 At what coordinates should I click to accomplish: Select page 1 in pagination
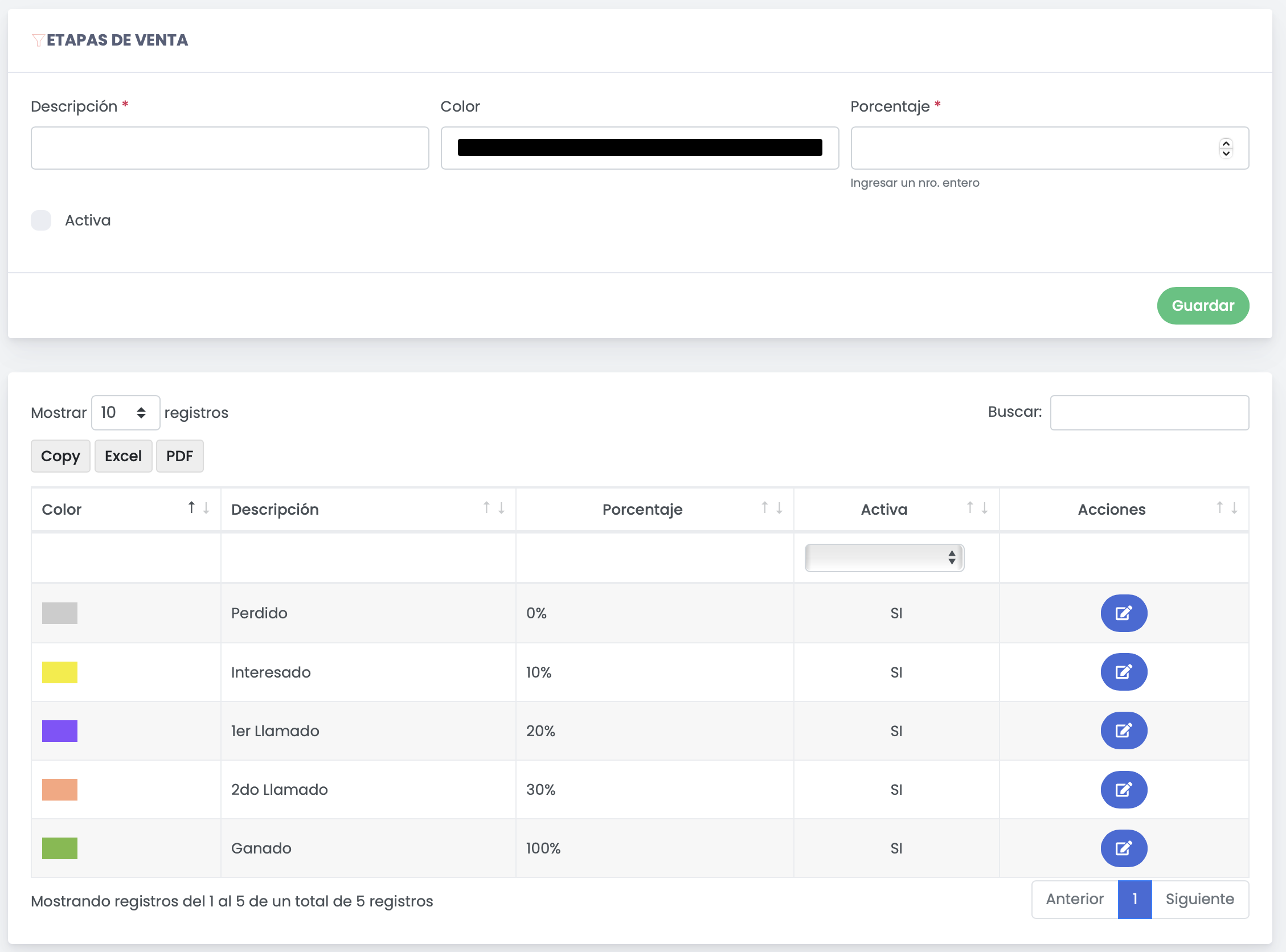tap(1135, 899)
